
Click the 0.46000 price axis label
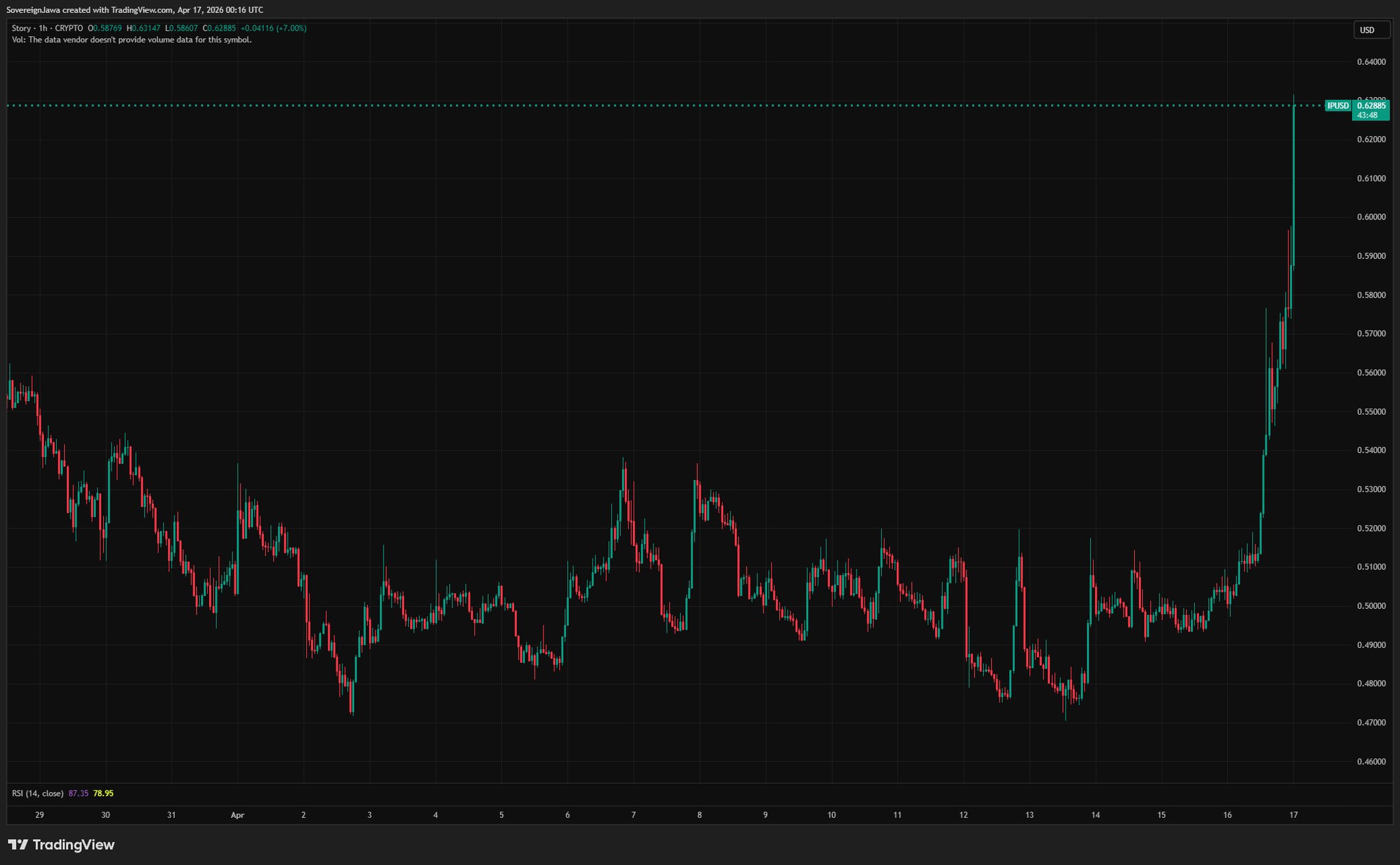1371,761
